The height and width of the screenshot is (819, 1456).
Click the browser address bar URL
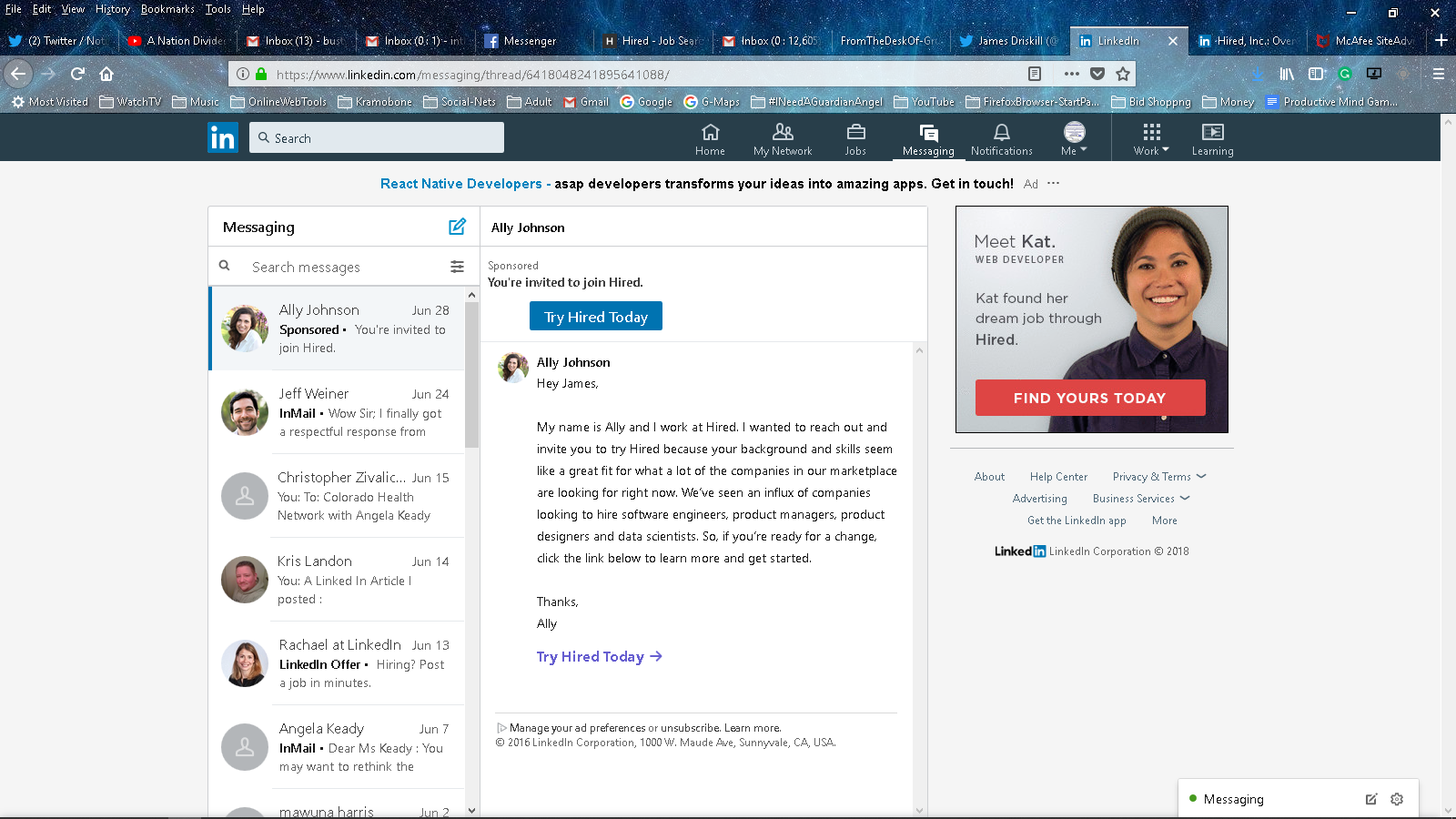[x=472, y=75]
